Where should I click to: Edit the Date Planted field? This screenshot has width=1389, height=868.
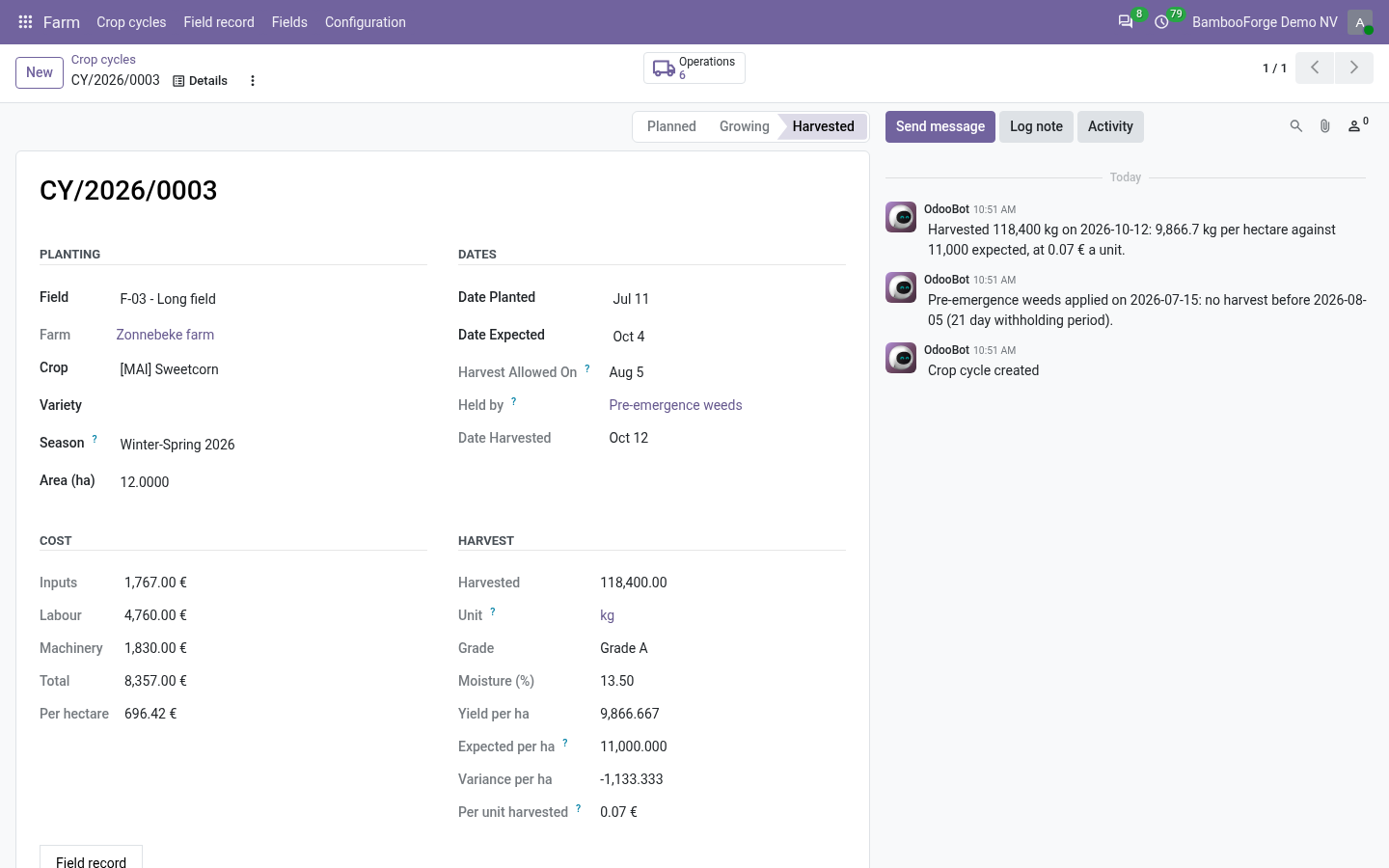coord(727,299)
